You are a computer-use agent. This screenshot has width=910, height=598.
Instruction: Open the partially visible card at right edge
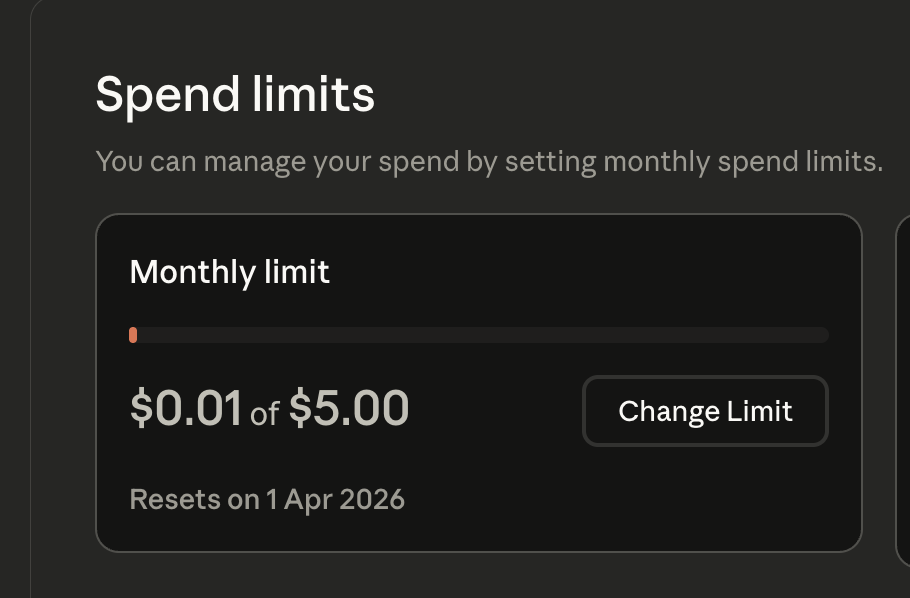pos(902,380)
